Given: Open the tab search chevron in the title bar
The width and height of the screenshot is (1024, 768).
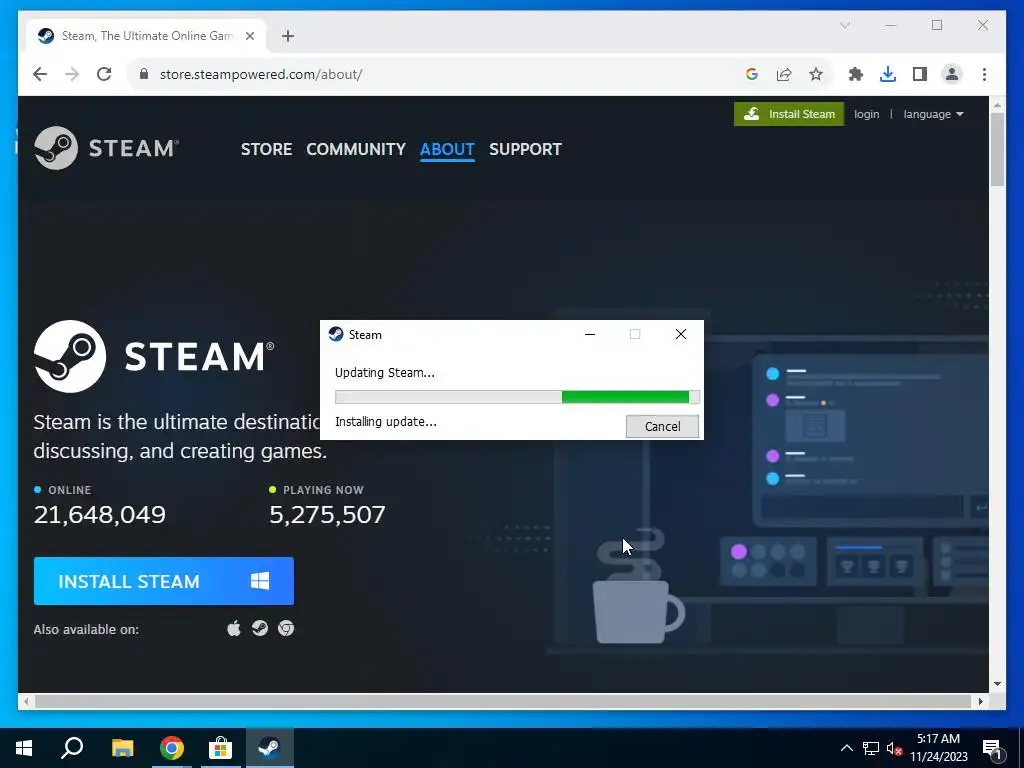Looking at the screenshot, I should tap(844, 25).
